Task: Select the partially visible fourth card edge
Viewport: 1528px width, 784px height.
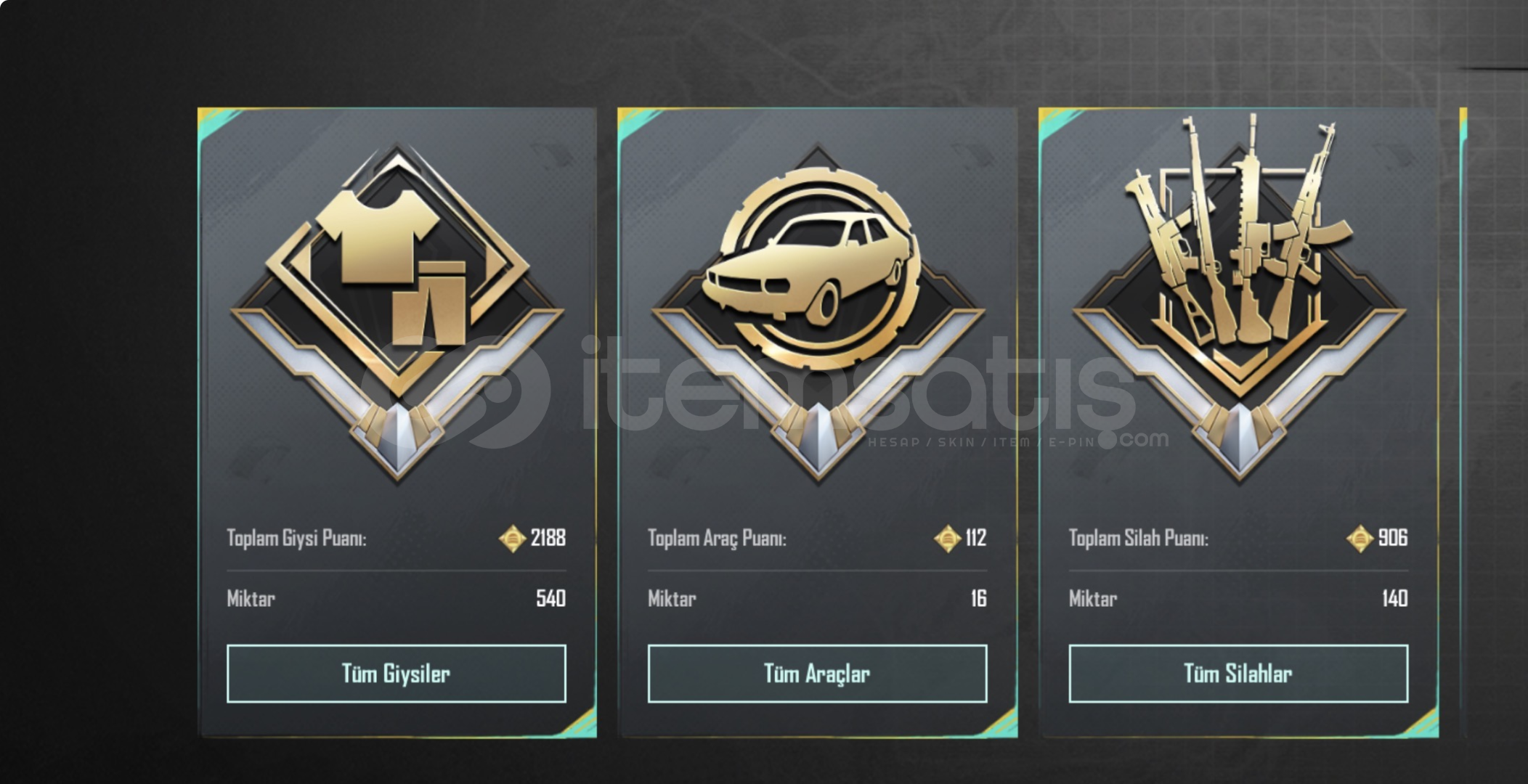Action: [x=1463, y=422]
